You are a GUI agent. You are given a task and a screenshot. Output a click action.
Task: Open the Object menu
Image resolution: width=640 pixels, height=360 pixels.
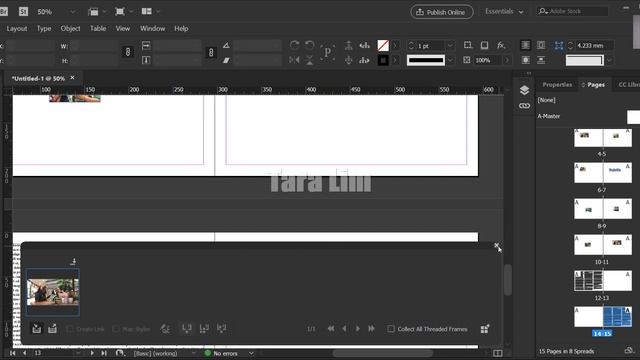[70, 29]
